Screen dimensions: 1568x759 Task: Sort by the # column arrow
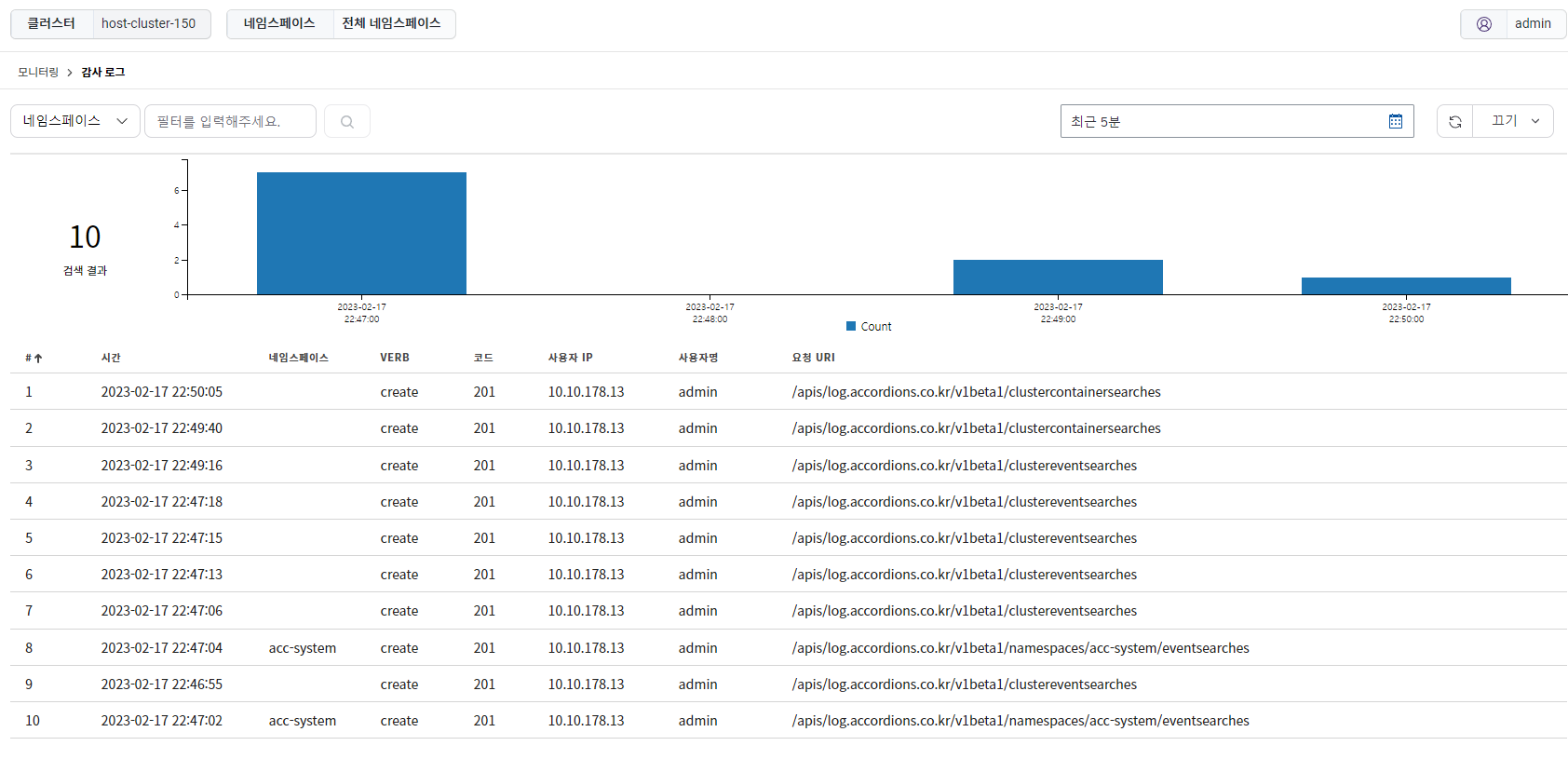pos(38,359)
